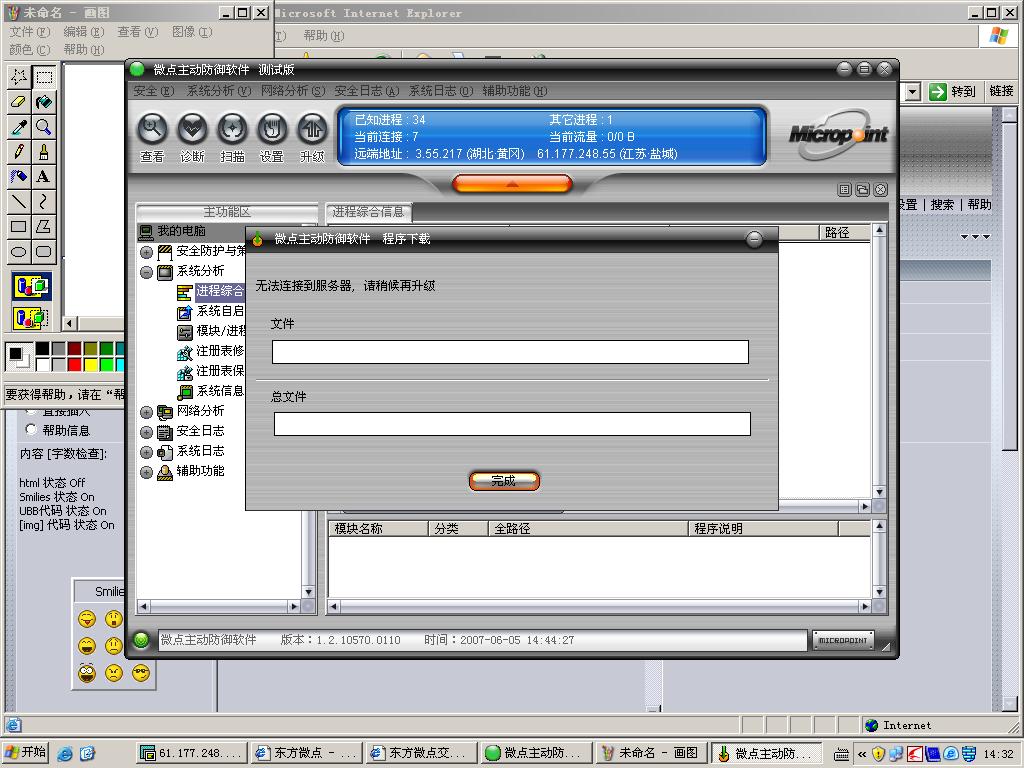Click the 文件 download progress bar

(510, 352)
